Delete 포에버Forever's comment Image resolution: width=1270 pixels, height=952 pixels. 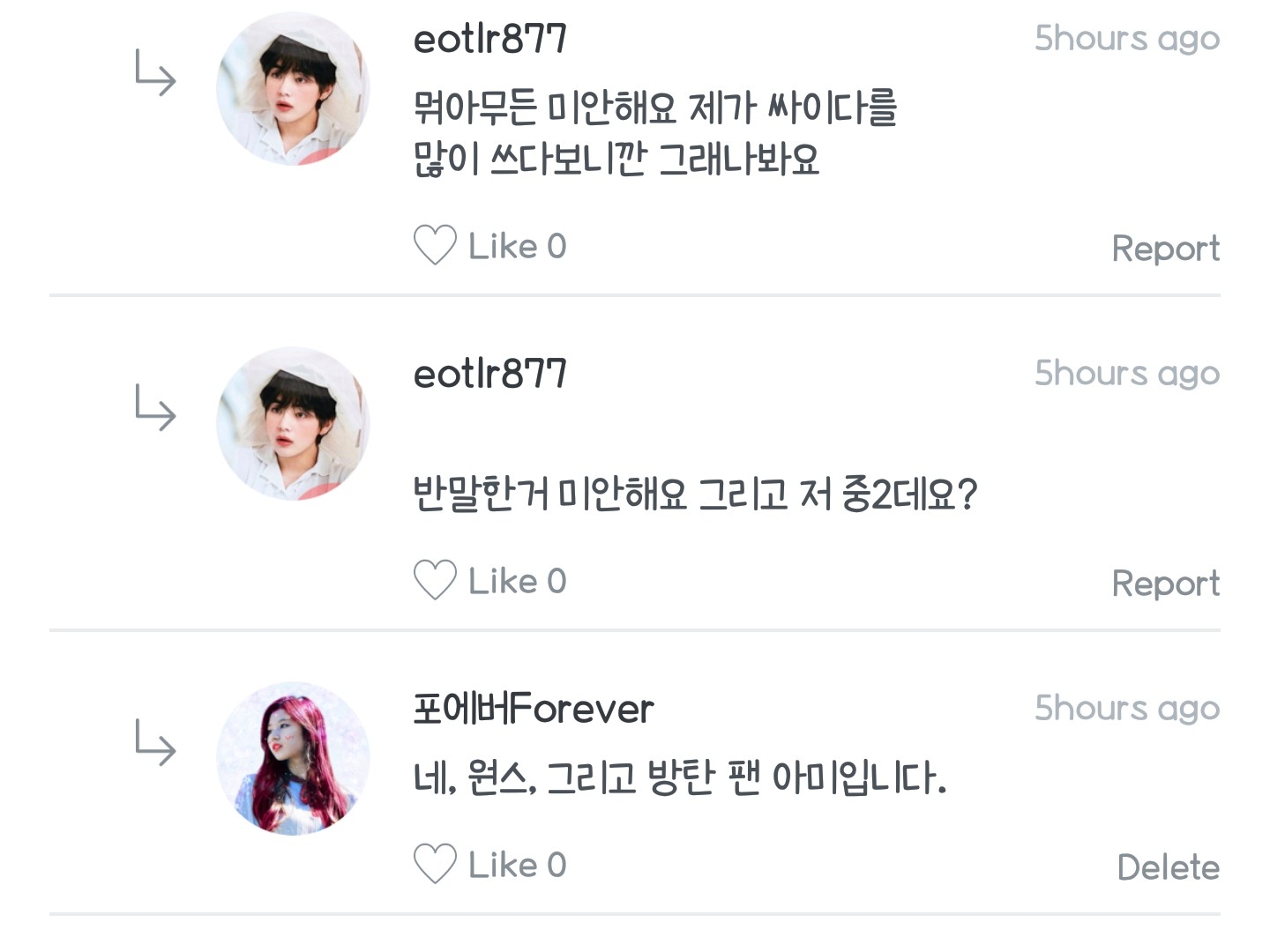[x=1168, y=867]
